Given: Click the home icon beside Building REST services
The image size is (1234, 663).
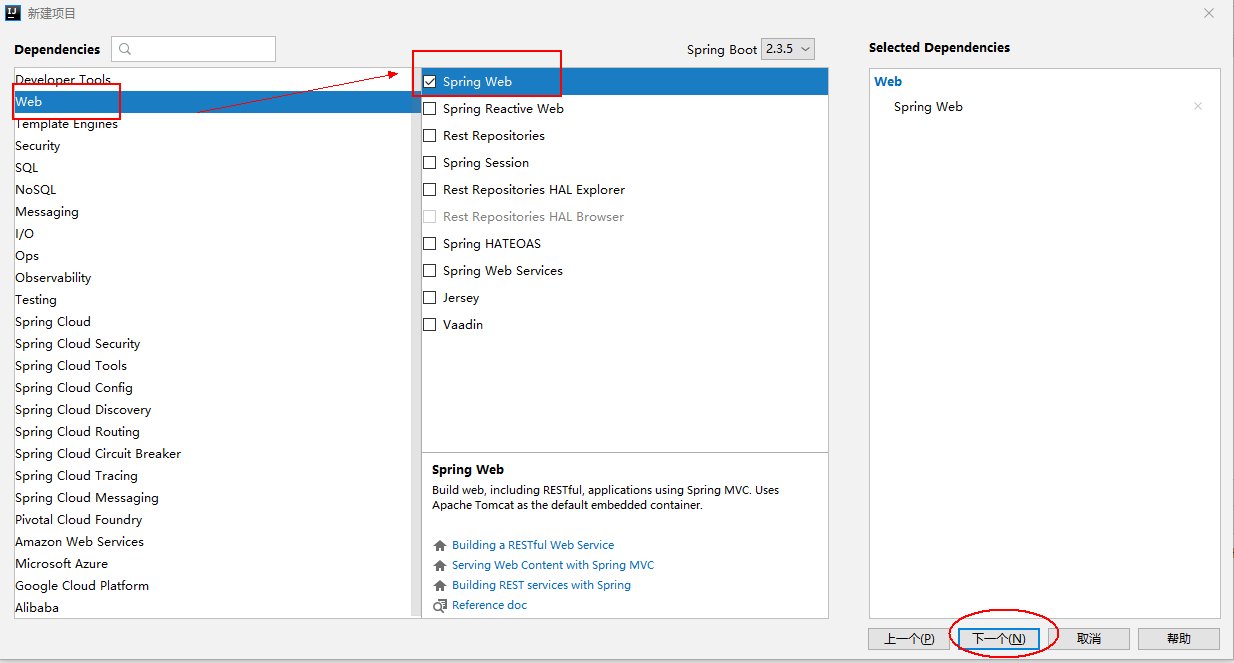Looking at the screenshot, I should pyautogui.click(x=439, y=586).
